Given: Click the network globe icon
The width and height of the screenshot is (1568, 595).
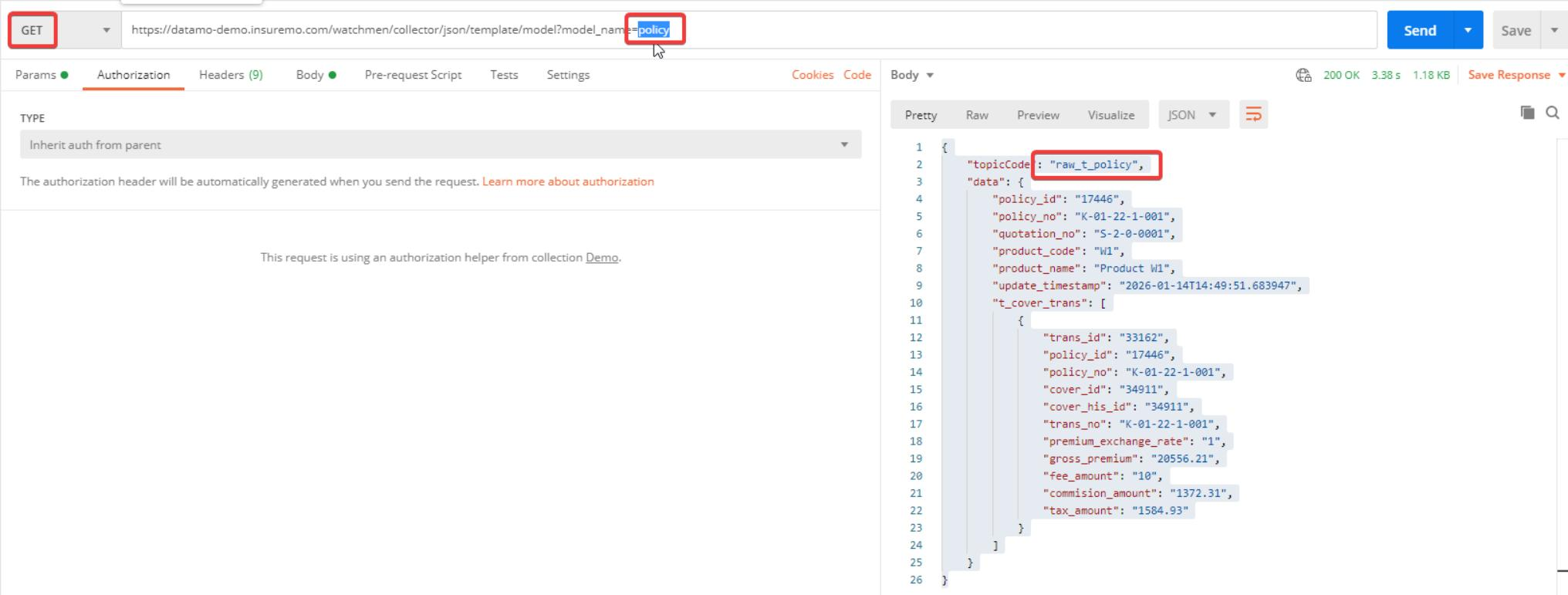Looking at the screenshot, I should click(x=1303, y=75).
